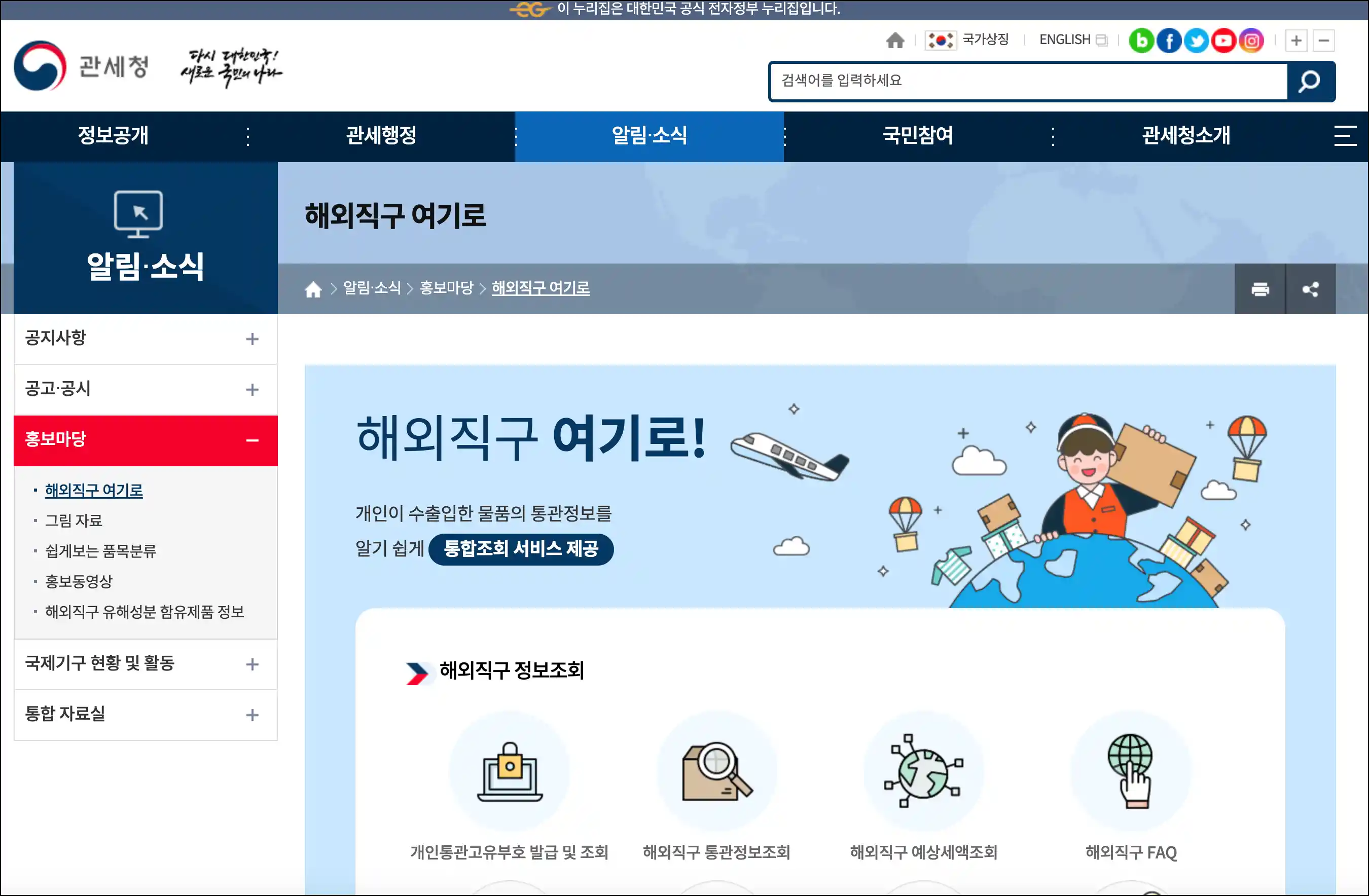Click the share page icon
The image size is (1369, 896).
pos(1310,289)
